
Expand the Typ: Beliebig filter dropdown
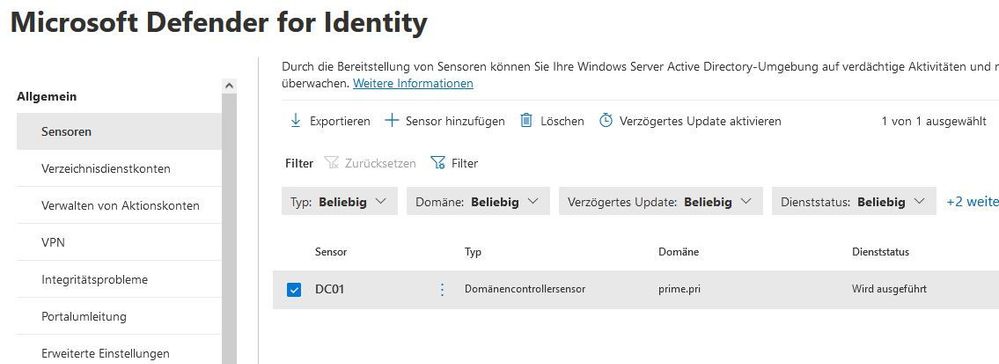340,201
